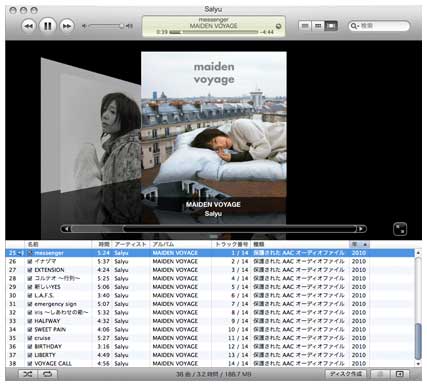This screenshot has width=427, height=386.
Task: Uncheck the BIRTHDAY track checkbox
Action: pyautogui.click(x=30, y=347)
